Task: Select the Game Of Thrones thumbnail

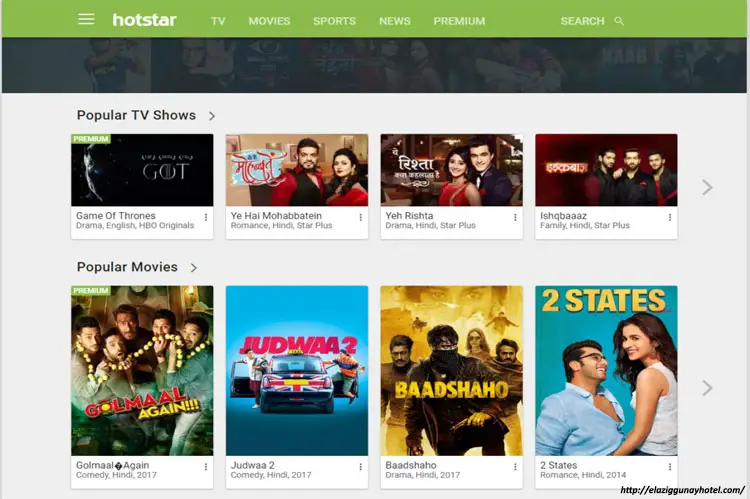Action: point(142,170)
